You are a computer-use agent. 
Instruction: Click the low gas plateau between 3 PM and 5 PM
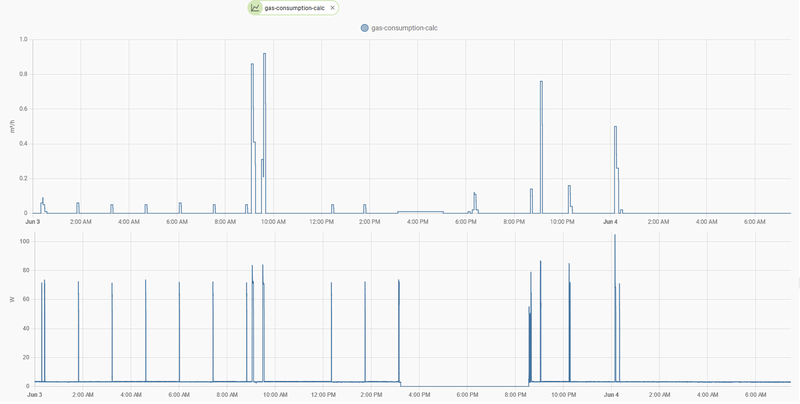point(420,211)
